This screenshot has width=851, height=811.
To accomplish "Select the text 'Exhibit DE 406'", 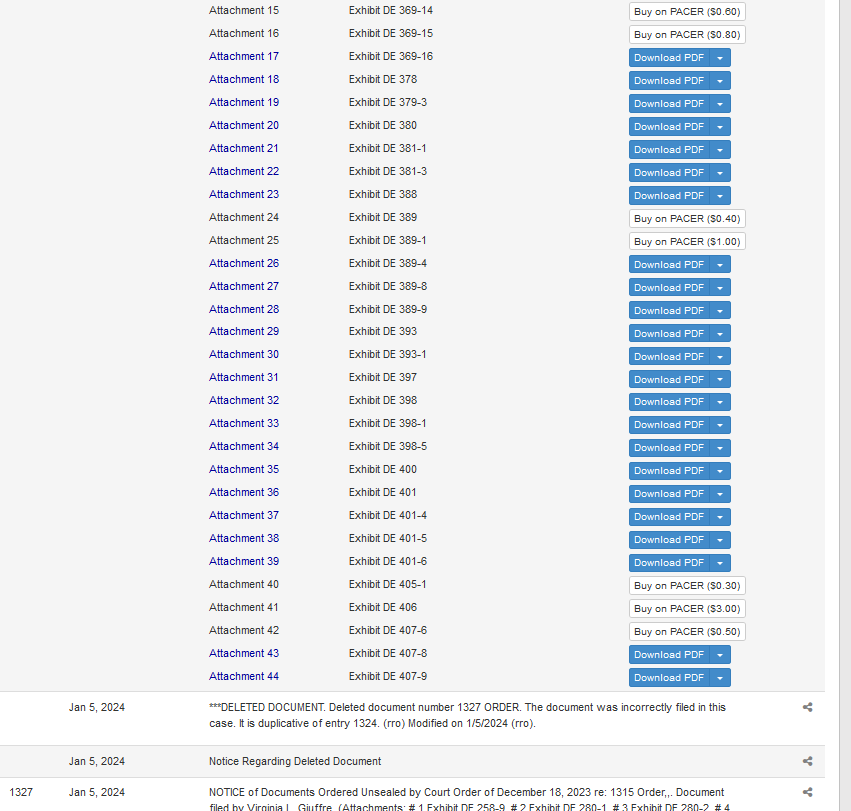I will coord(383,607).
